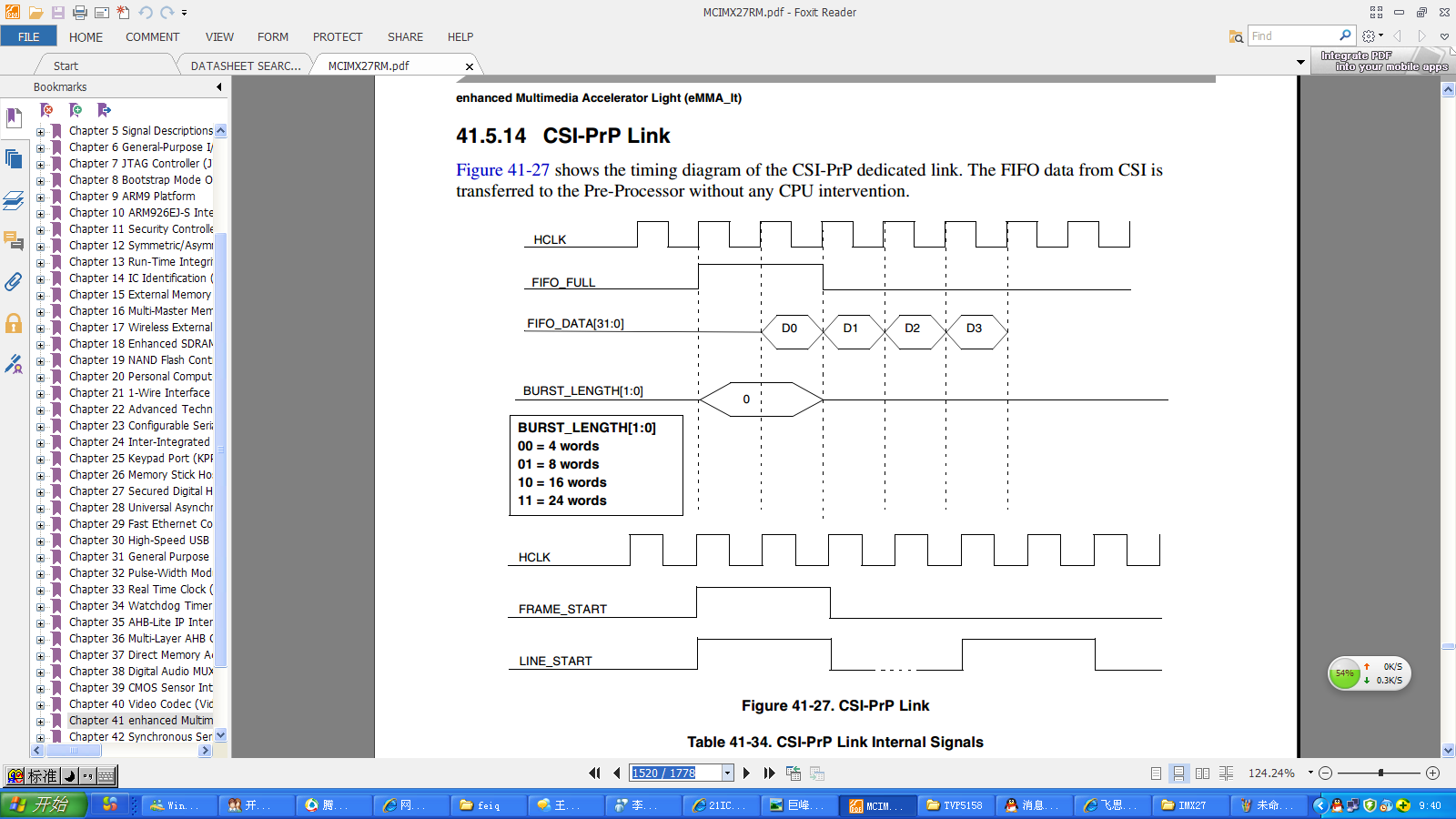
Task: Click the search settings gear icon
Action: [x=1369, y=36]
